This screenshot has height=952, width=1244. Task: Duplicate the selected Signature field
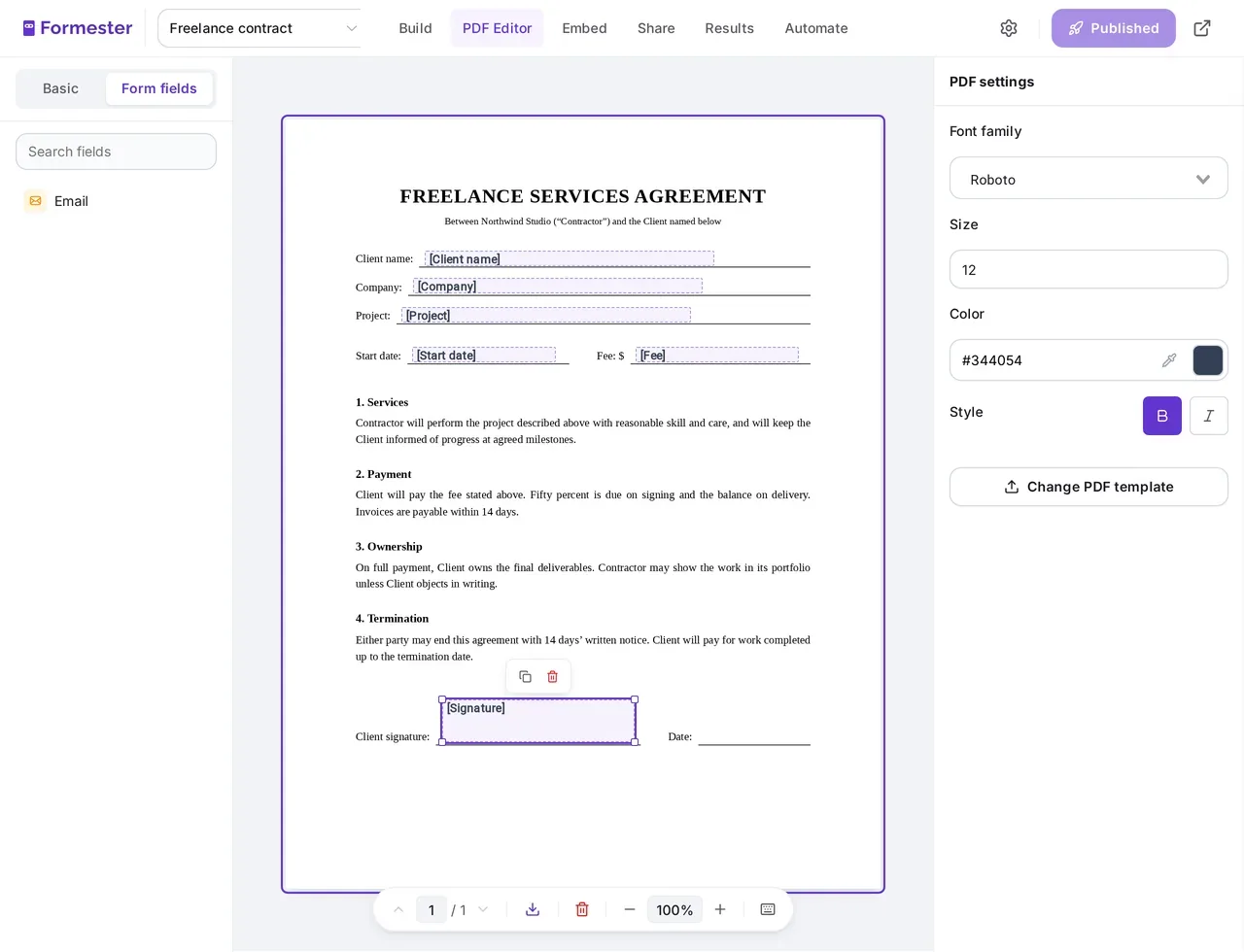(525, 676)
